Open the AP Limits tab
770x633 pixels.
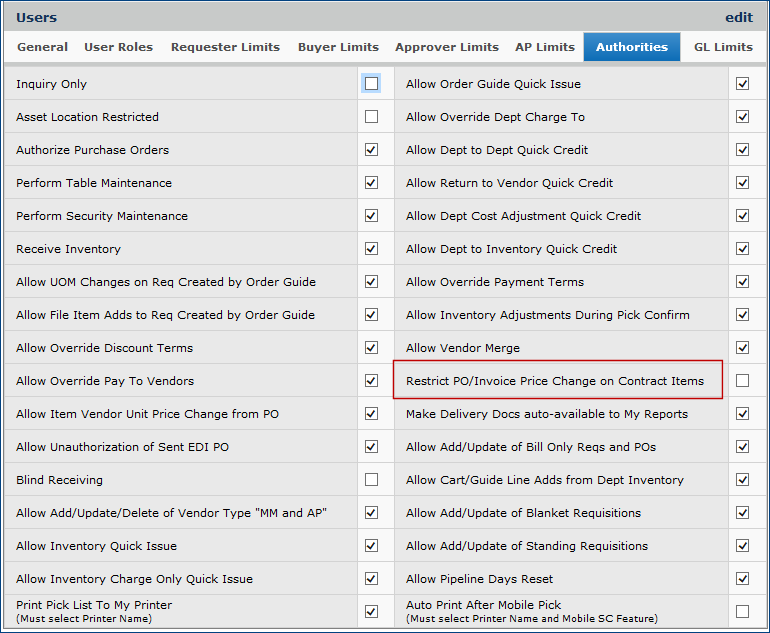(545, 47)
